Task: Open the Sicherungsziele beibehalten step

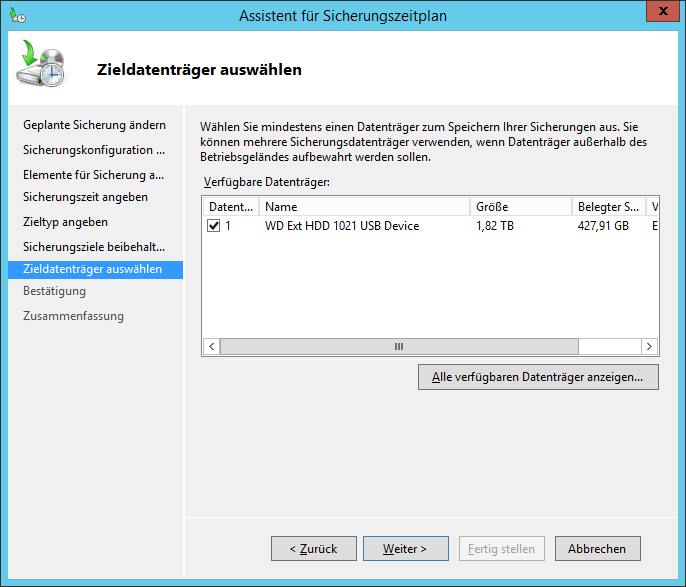Action: [x=94, y=247]
